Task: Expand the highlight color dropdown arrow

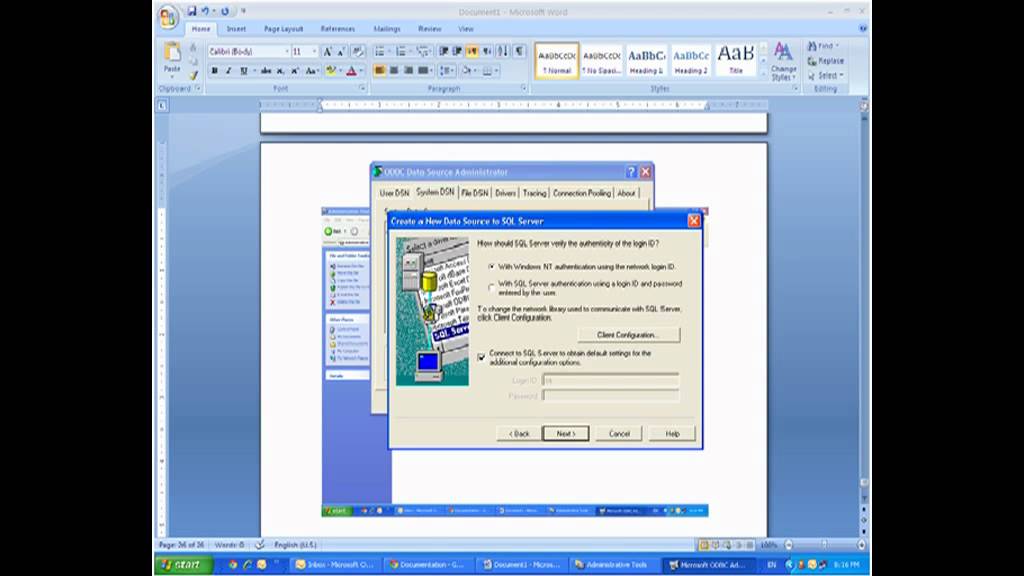Action: pyautogui.click(x=340, y=71)
